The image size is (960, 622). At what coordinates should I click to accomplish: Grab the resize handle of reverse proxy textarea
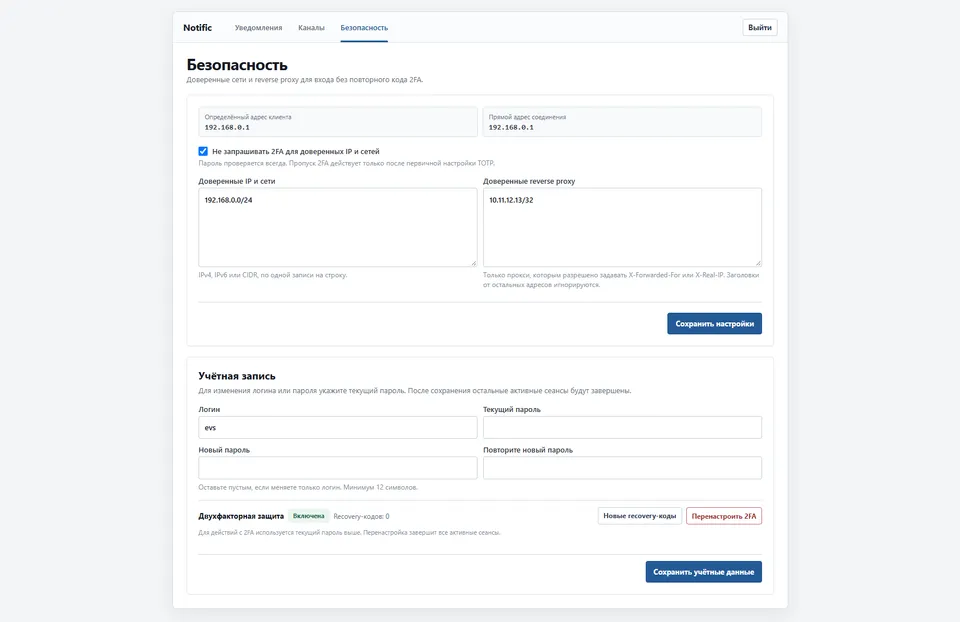[x=758, y=263]
